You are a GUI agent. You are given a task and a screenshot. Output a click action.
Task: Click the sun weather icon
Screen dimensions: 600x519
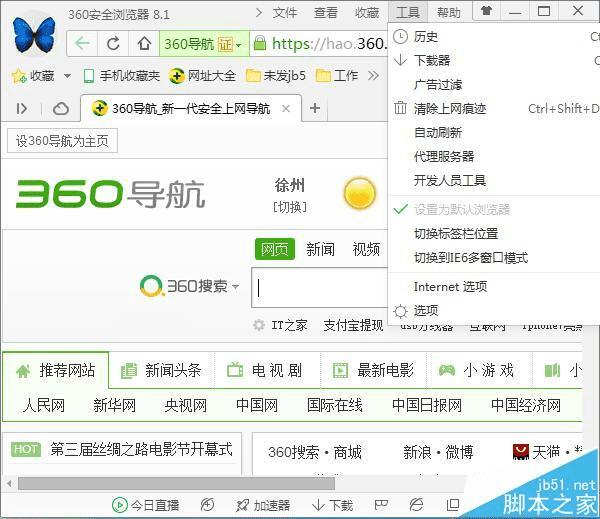pos(359,193)
